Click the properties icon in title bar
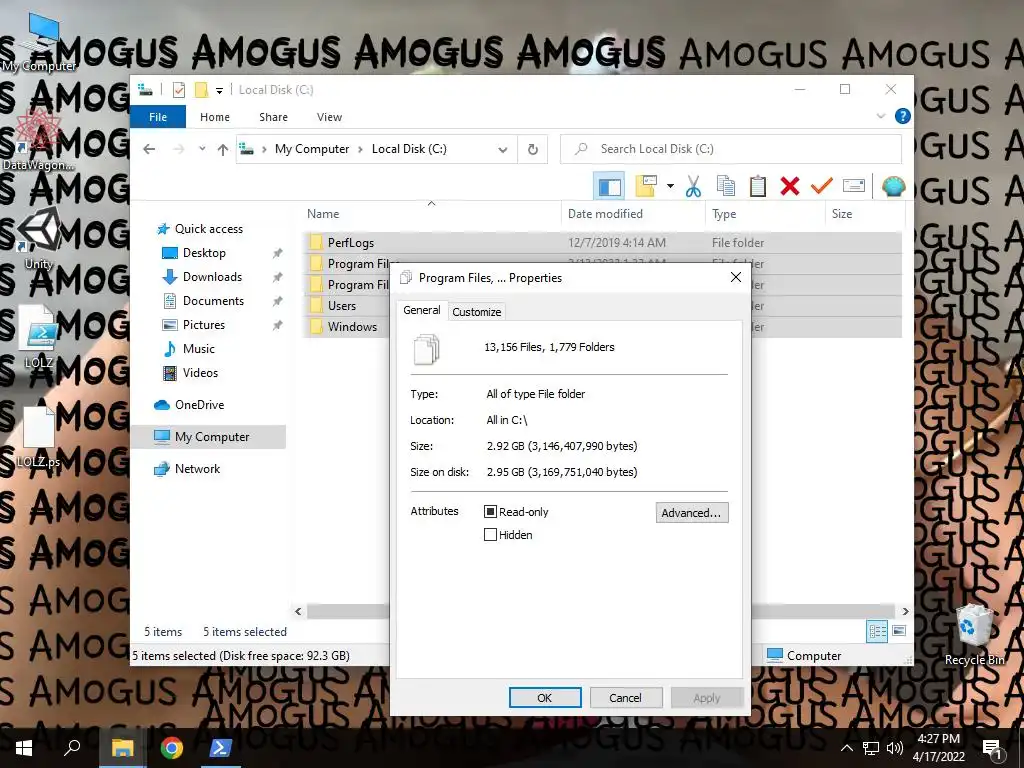Image resolution: width=1024 pixels, height=768 pixels. tap(179, 90)
